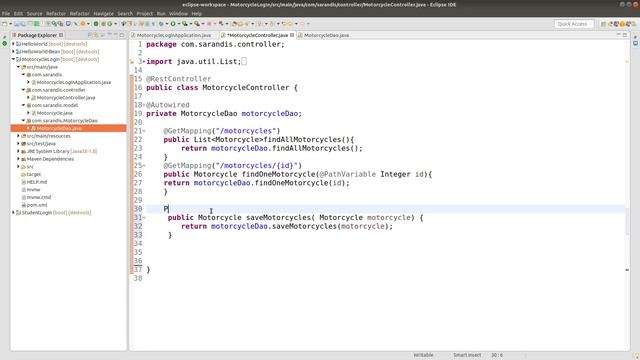640x360 pixels.
Task: Click cursor position '30 : 6' in status bar
Action: [x=497, y=355]
